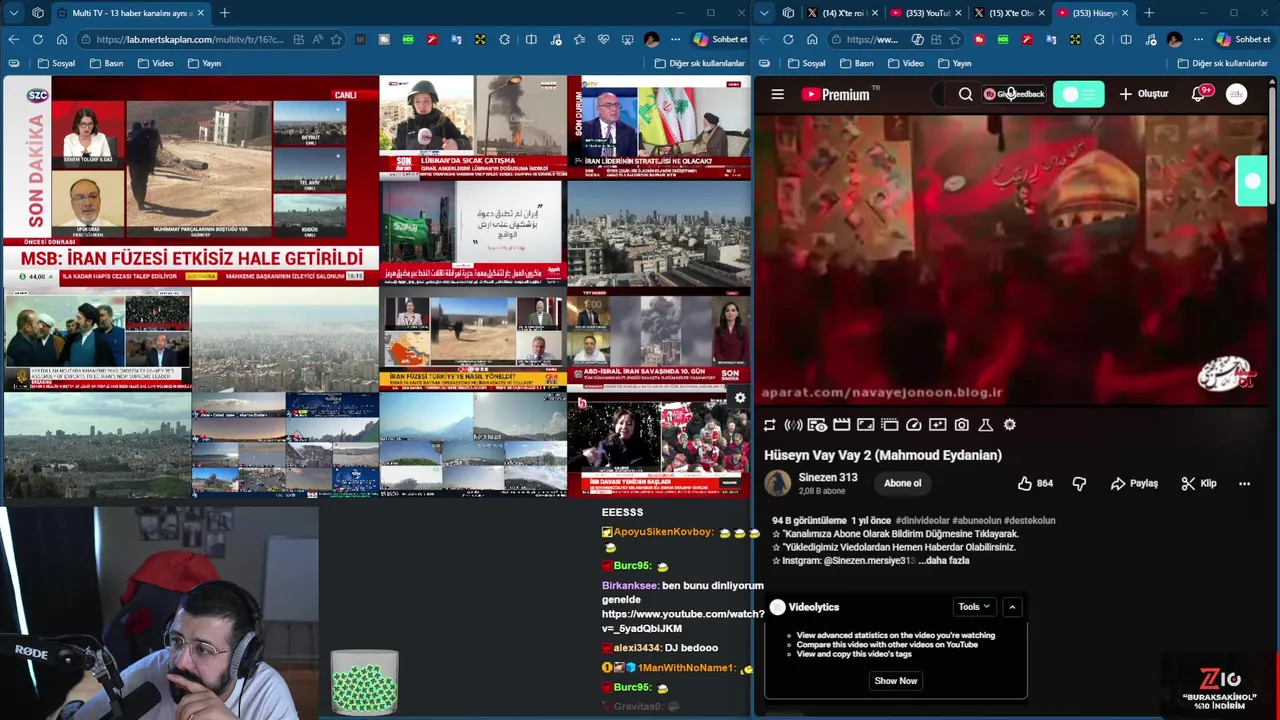Open the gear settings icon below the video
The width and height of the screenshot is (1280, 720).
pos(1009,425)
